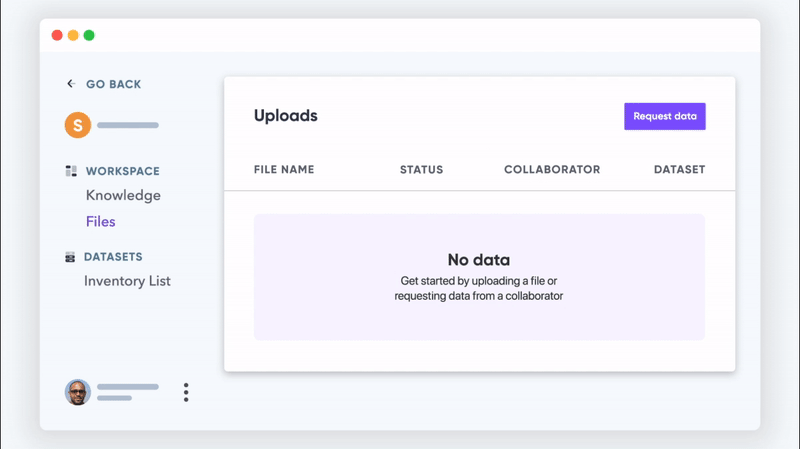Click the orange S workspace avatar
The image size is (800, 449).
[77, 125]
